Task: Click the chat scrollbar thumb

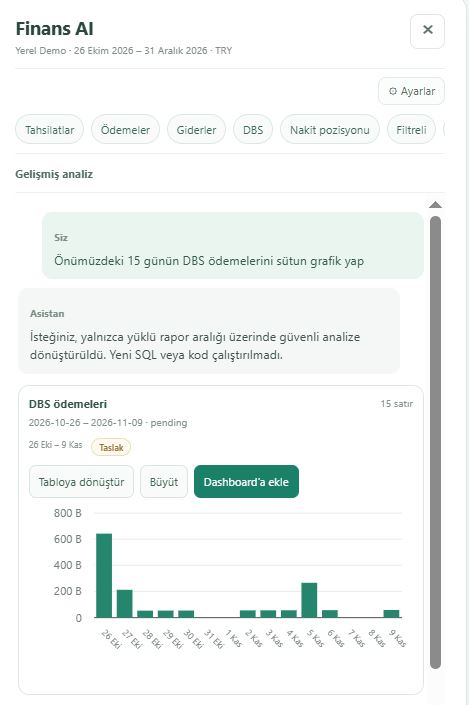Action: [x=435, y=443]
